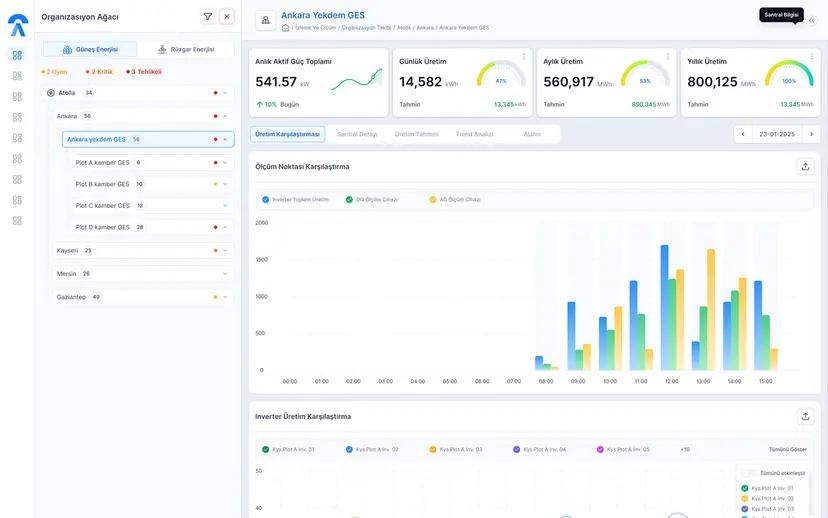Open the Alarm tab
Viewport: 828px width, 518px height.
point(532,134)
